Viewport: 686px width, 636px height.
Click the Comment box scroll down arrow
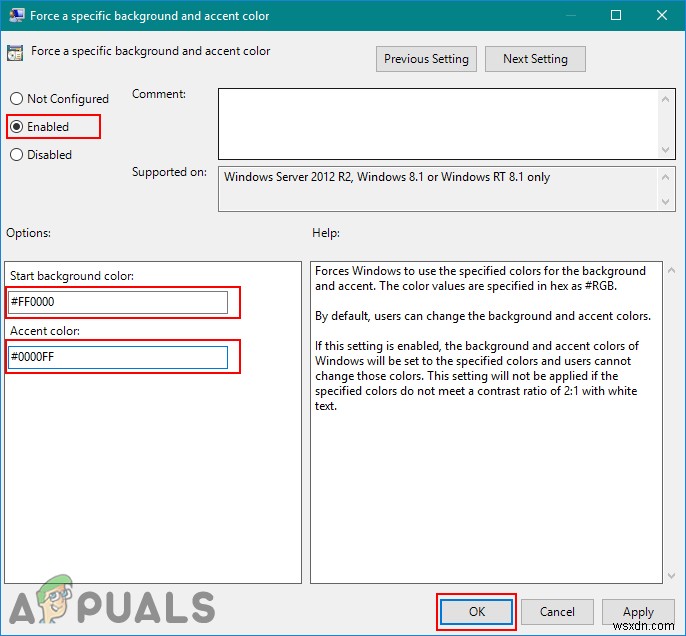click(665, 150)
